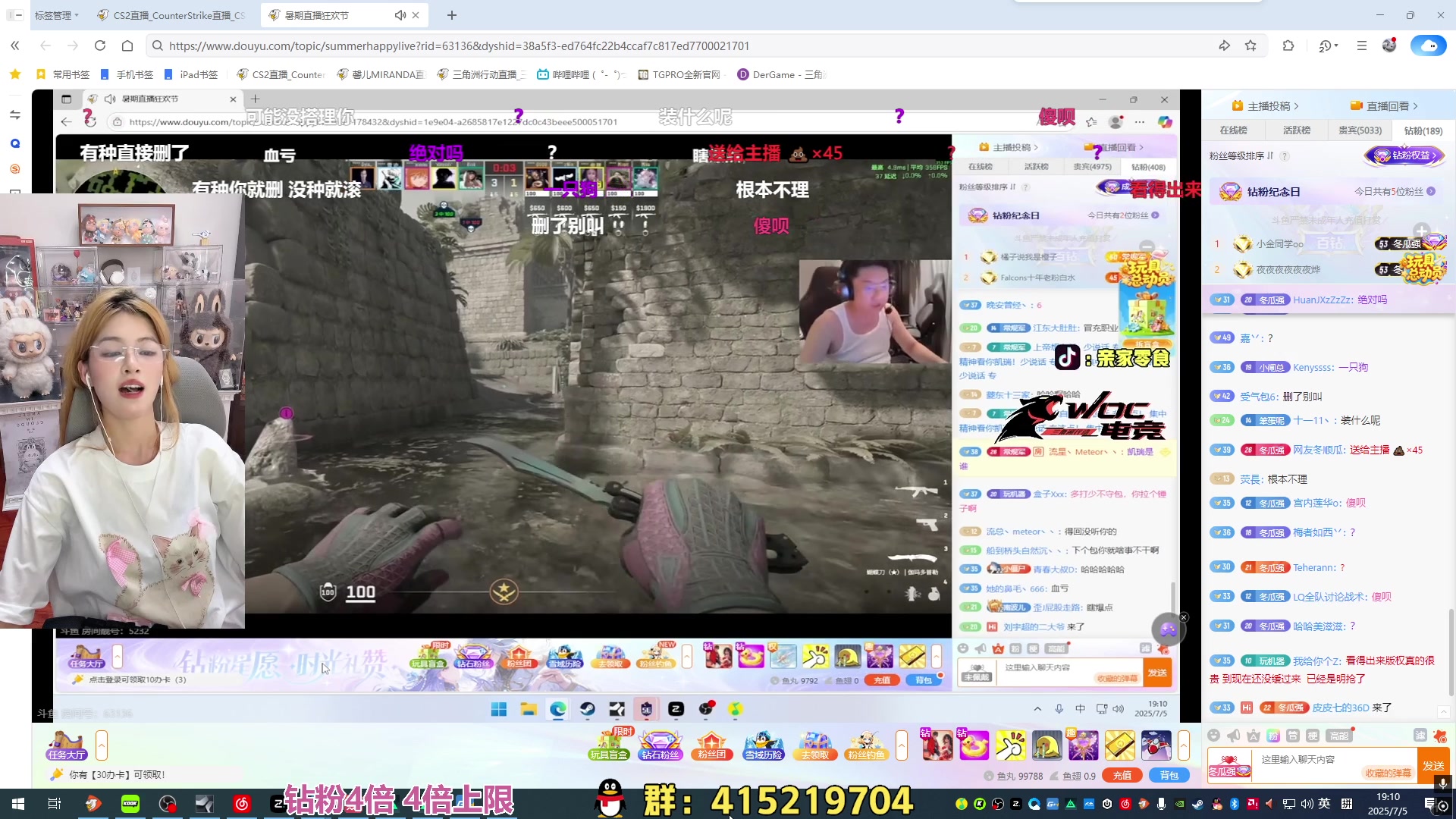Open 钻粉权益 benefits button
Viewport: 1456px width, 819px height.
(x=1404, y=155)
